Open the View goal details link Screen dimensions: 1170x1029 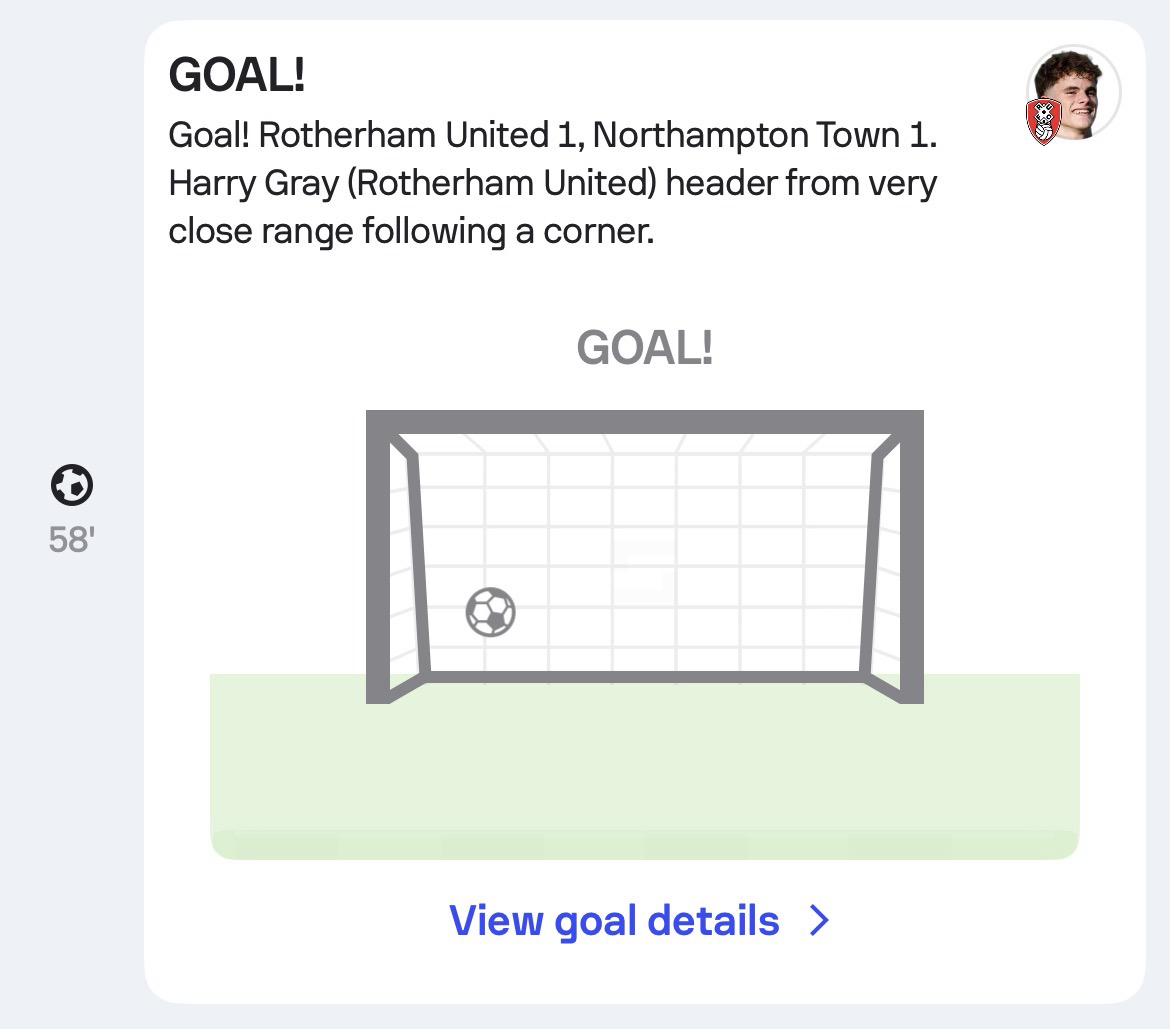[614, 920]
